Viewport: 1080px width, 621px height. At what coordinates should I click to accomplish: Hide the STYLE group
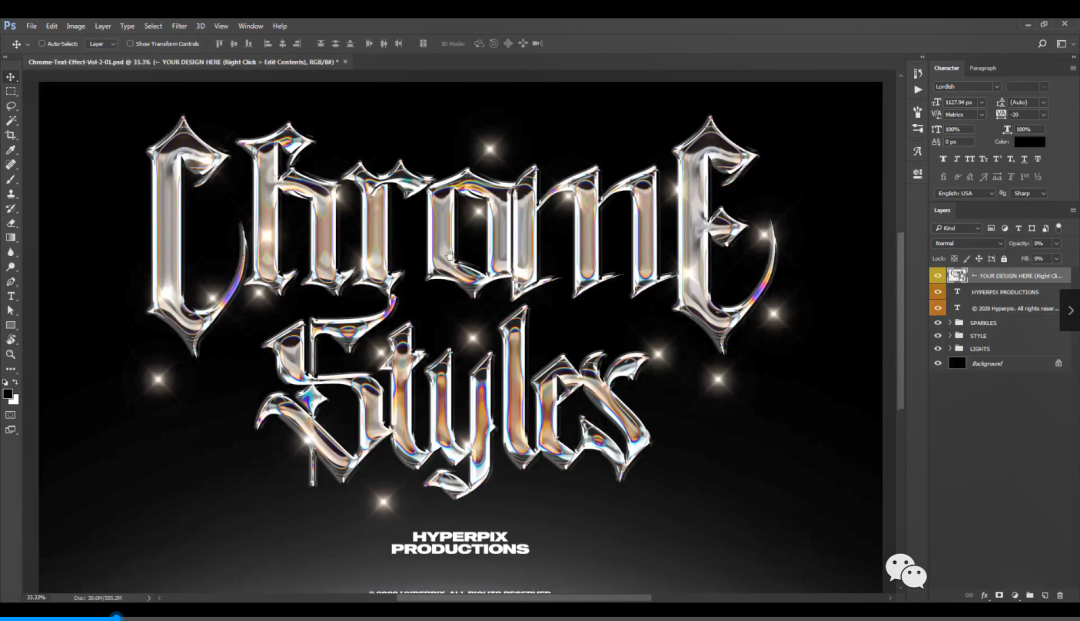coord(937,336)
